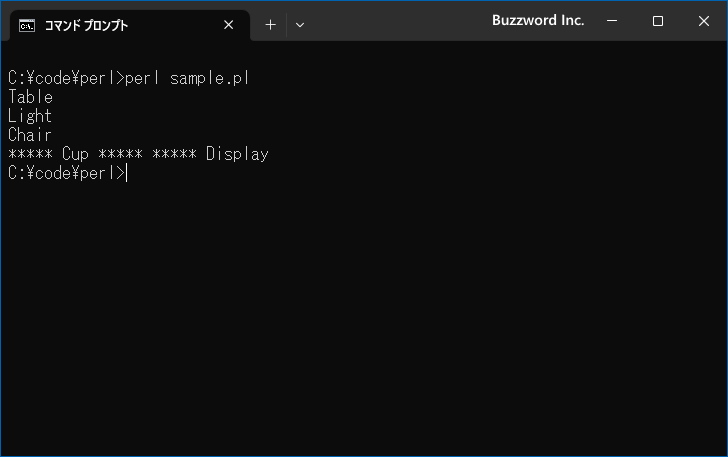Close the terminal window
728x457 pixels.
pos(703,21)
